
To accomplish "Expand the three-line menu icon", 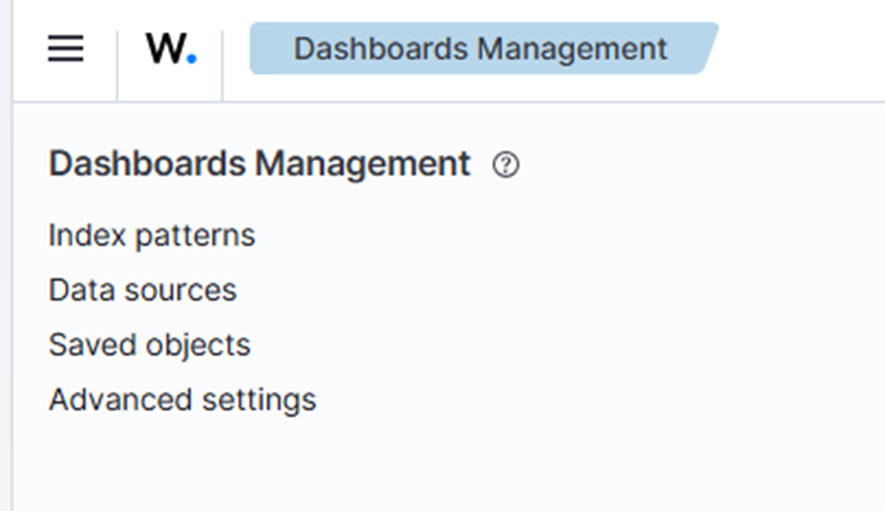I will tap(66, 49).
